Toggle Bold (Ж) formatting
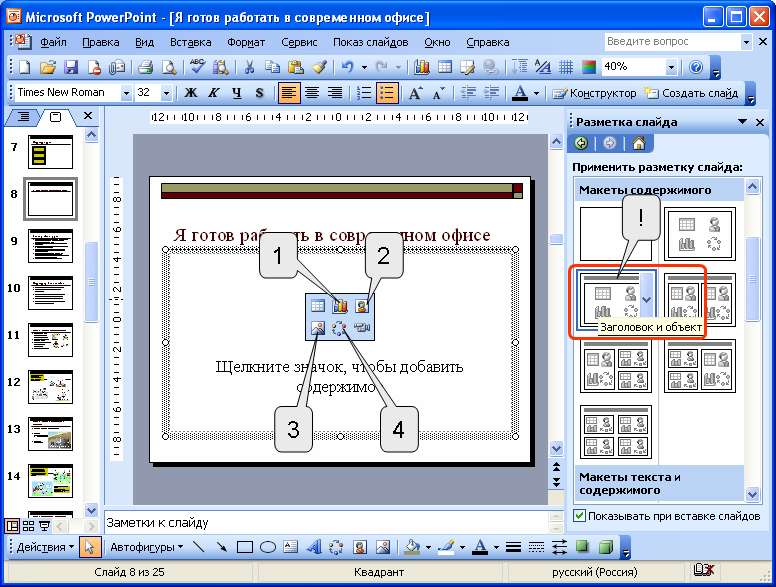Viewport: 776px width, 587px height. [191, 93]
